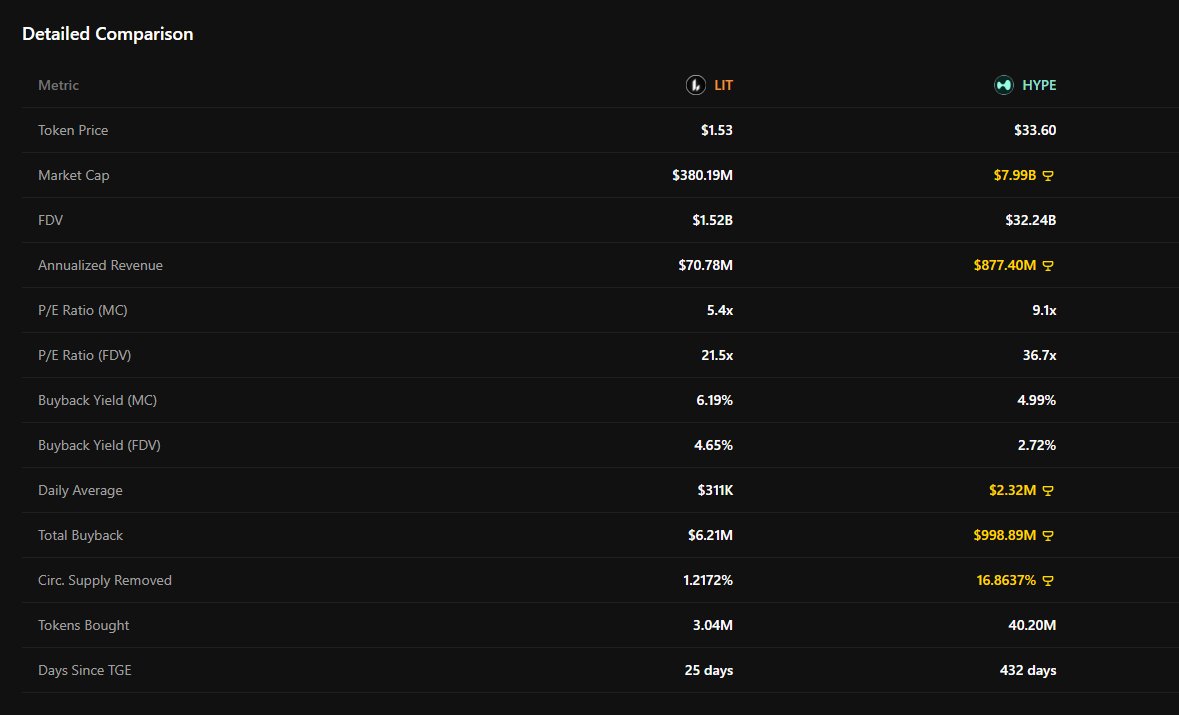Screen dimensions: 1179x715
Task: Click the Token Price row label
Action: pos(73,130)
